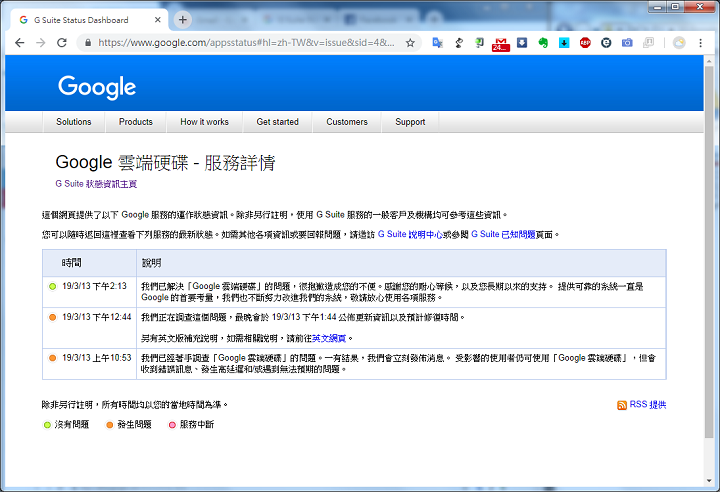Open the G Suite 已知問題 link
The image size is (720, 492).
pyautogui.click(x=503, y=234)
